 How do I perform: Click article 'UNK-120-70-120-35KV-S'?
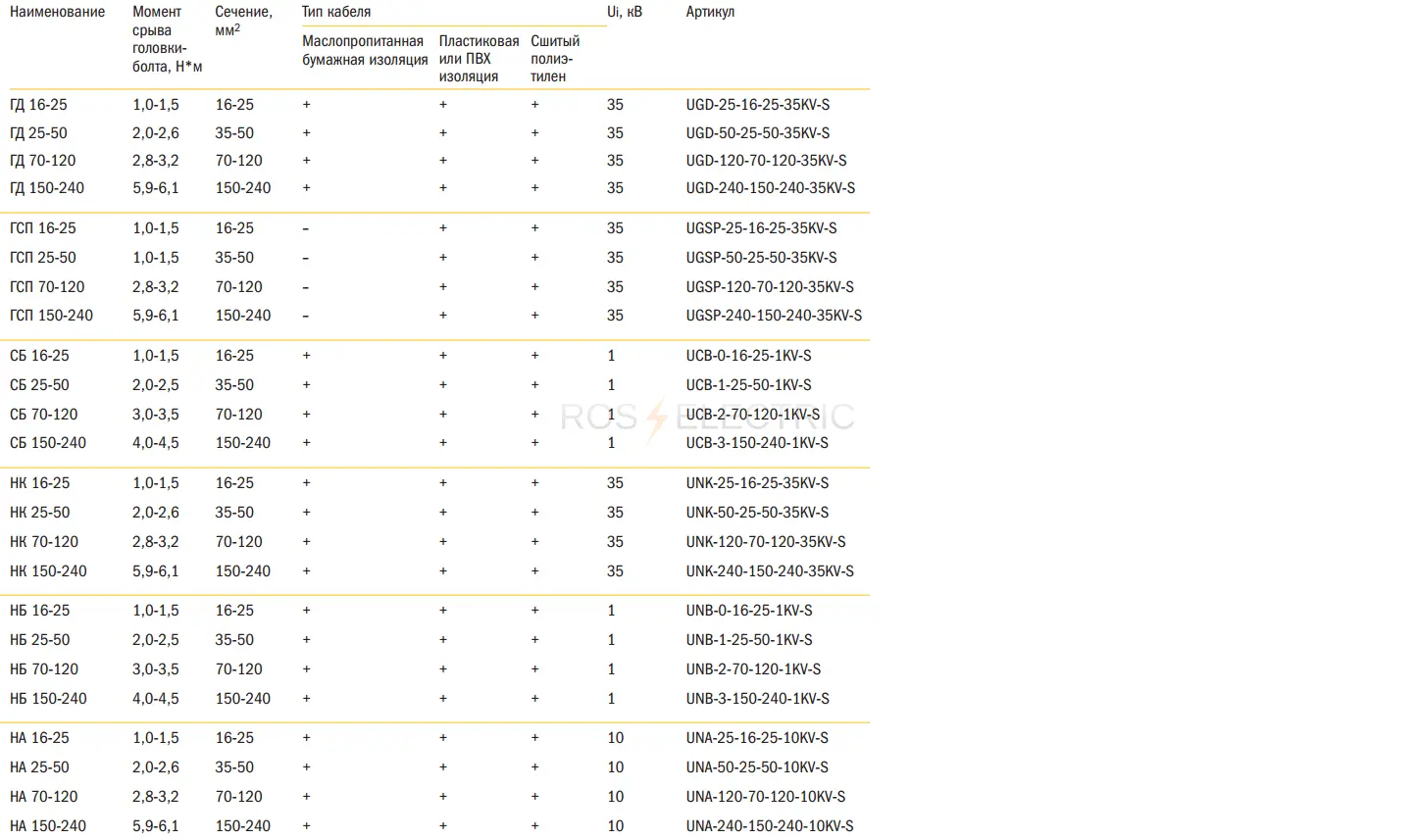(766, 542)
